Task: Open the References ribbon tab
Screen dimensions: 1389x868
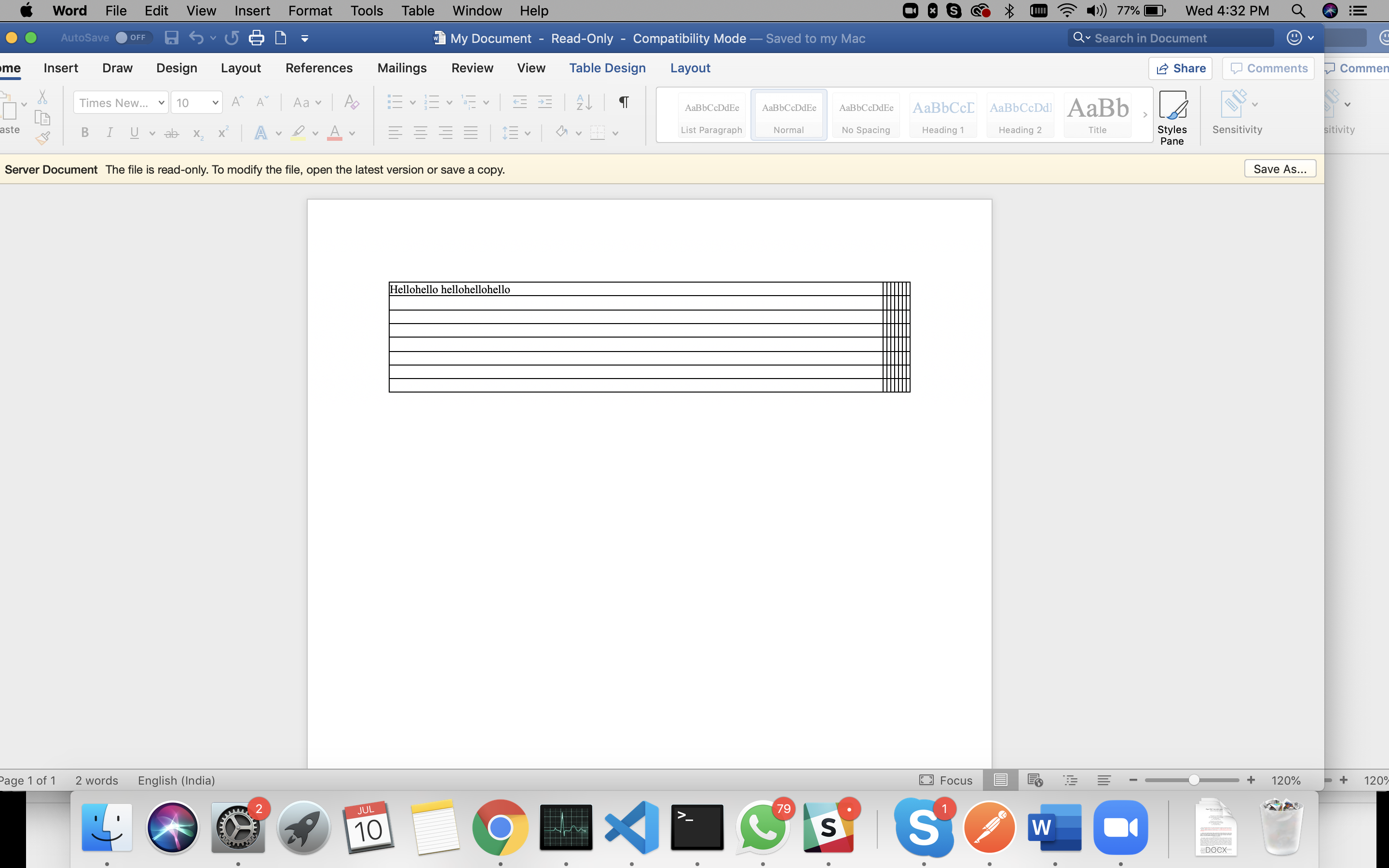Action: [319, 68]
